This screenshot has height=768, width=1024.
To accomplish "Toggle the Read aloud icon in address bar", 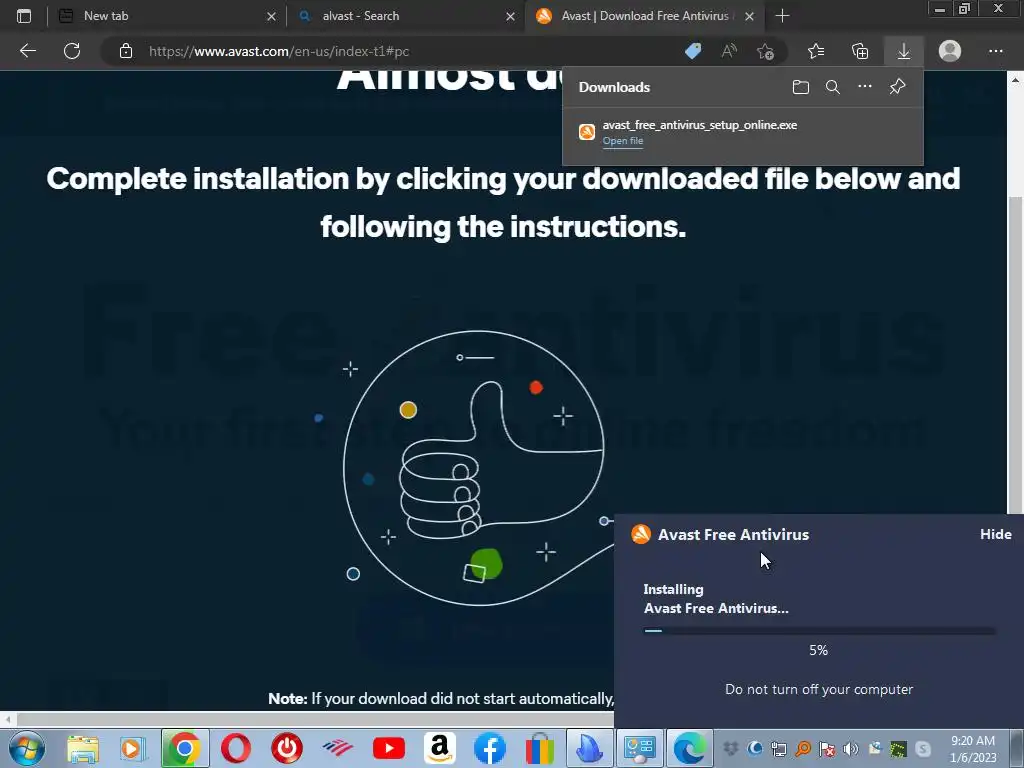I will pos(729,51).
